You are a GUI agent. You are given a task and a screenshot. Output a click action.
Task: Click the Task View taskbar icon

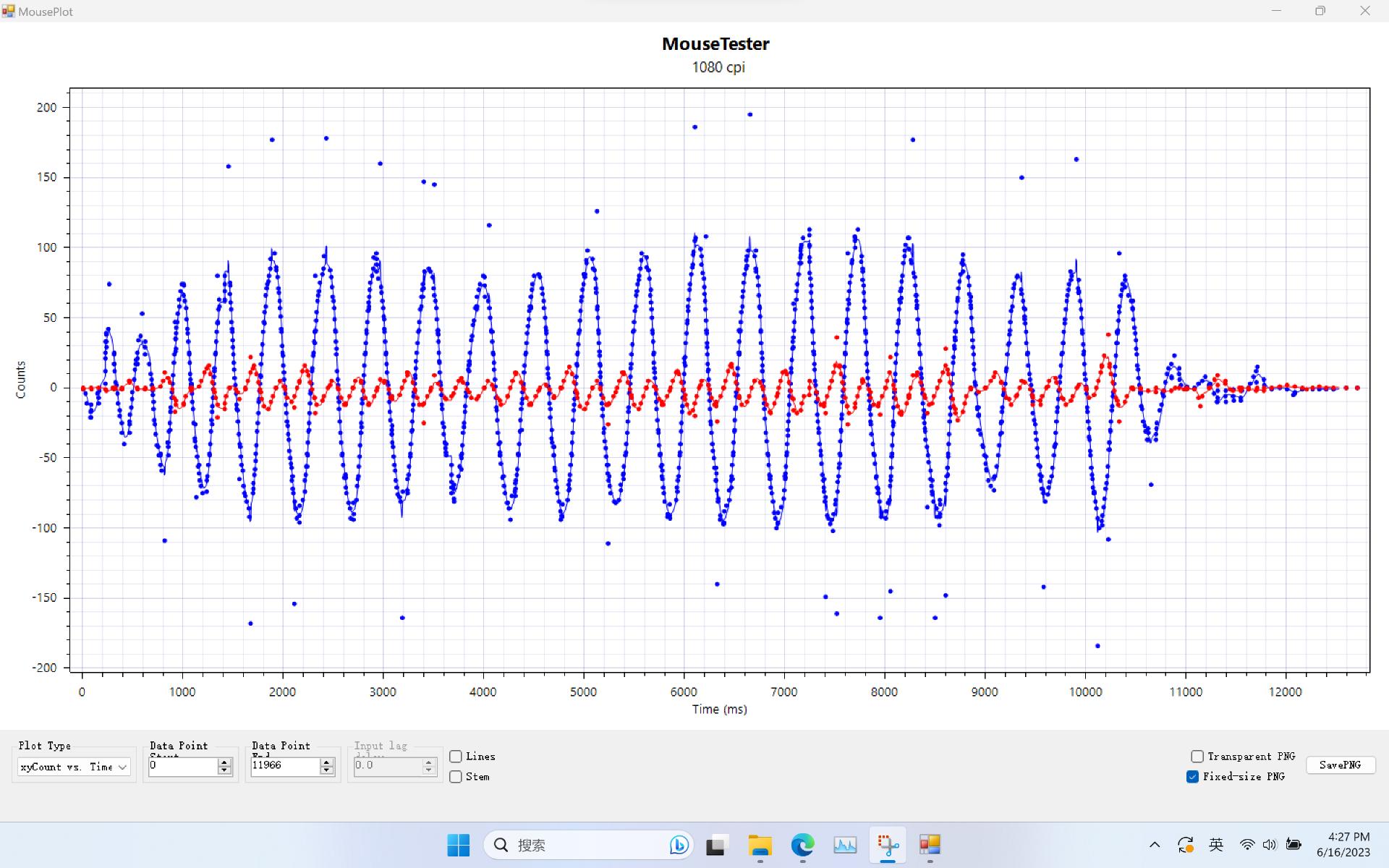point(716,845)
